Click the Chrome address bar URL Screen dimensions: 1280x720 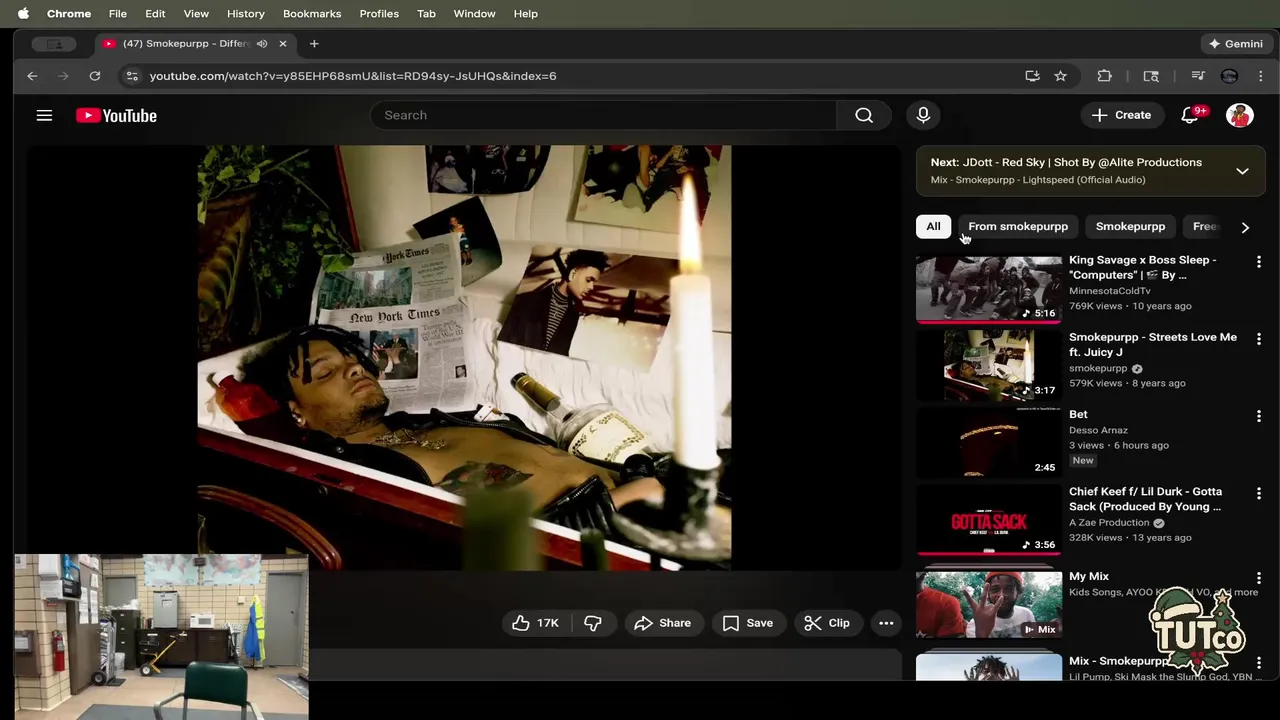353,76
